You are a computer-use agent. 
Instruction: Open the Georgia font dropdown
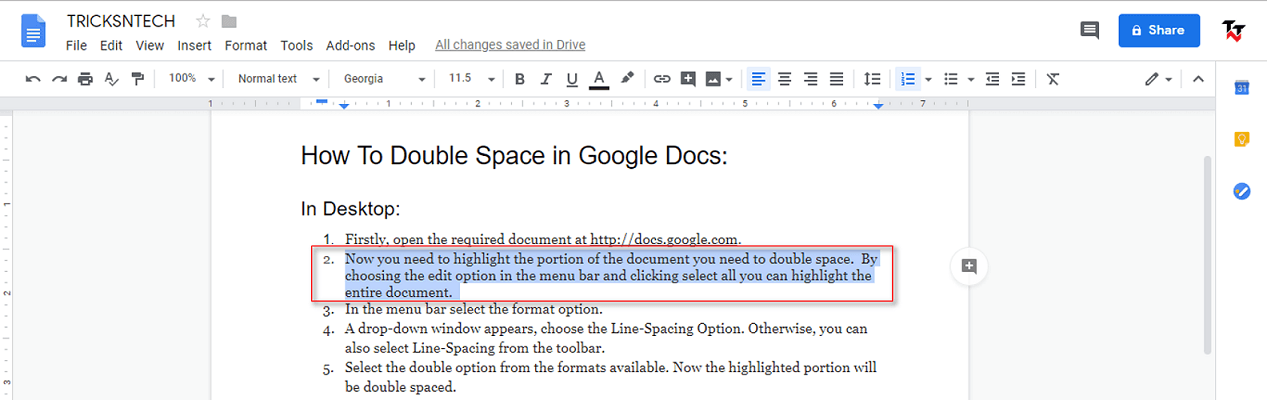click(x=384, y=79)
